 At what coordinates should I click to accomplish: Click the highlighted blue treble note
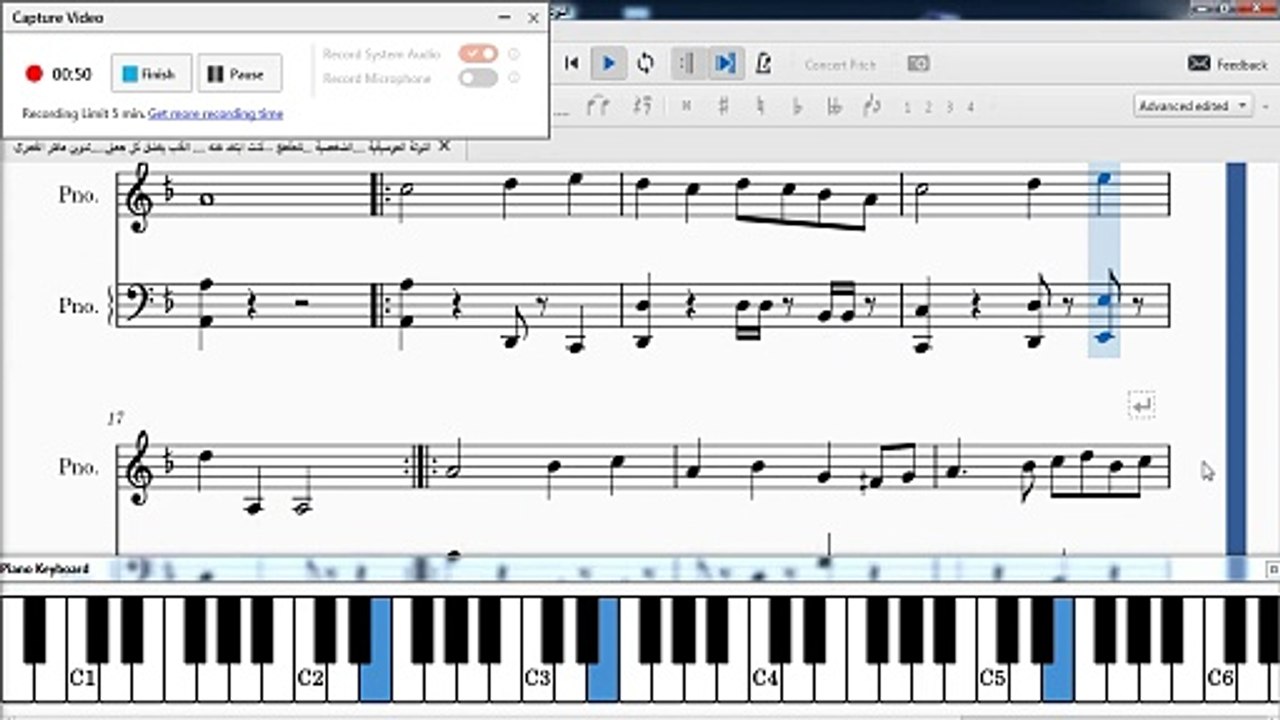(1103, 180)
